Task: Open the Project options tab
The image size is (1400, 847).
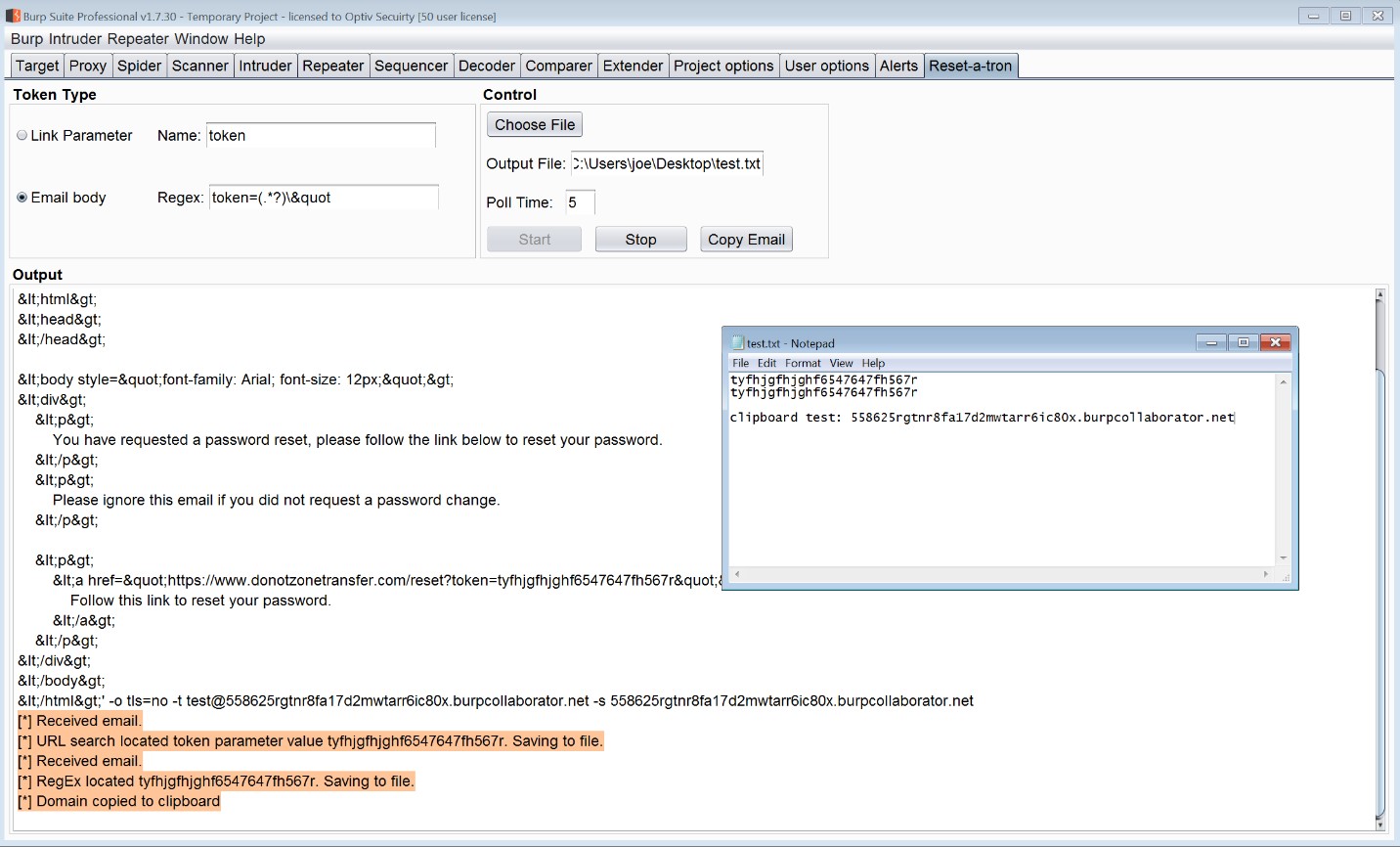Action: pyautogui.click(x=723, y=66)
